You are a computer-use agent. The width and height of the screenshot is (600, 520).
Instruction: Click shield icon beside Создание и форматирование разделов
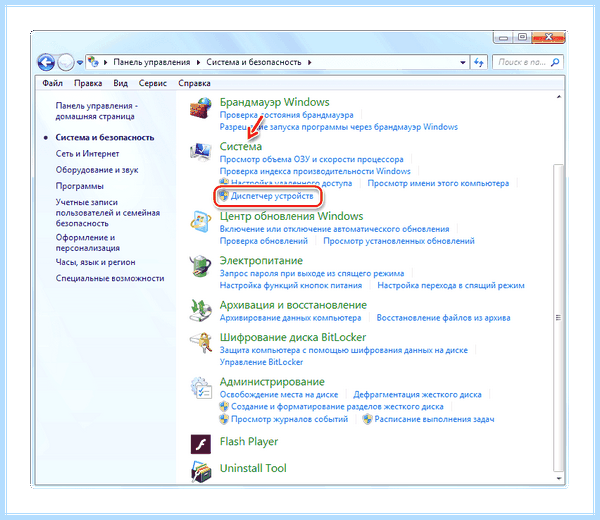coord(224,406)
